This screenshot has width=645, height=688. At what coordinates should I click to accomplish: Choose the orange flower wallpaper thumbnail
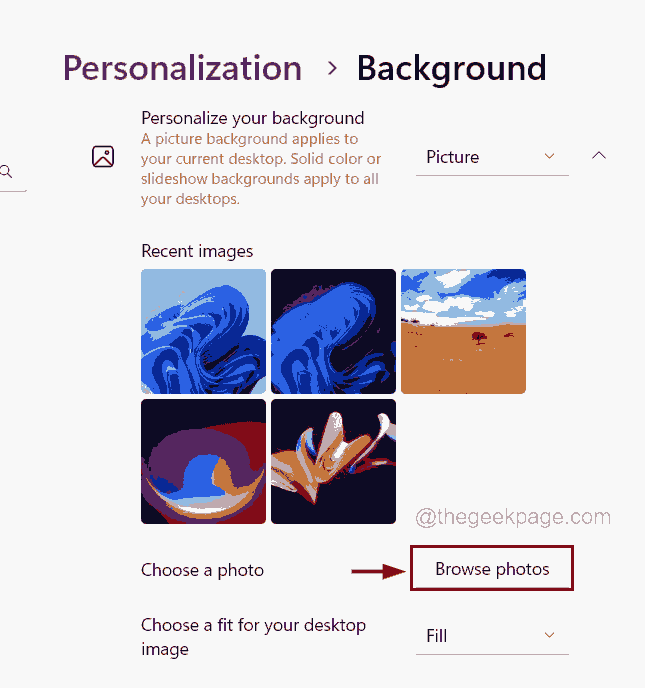(333, 461)
